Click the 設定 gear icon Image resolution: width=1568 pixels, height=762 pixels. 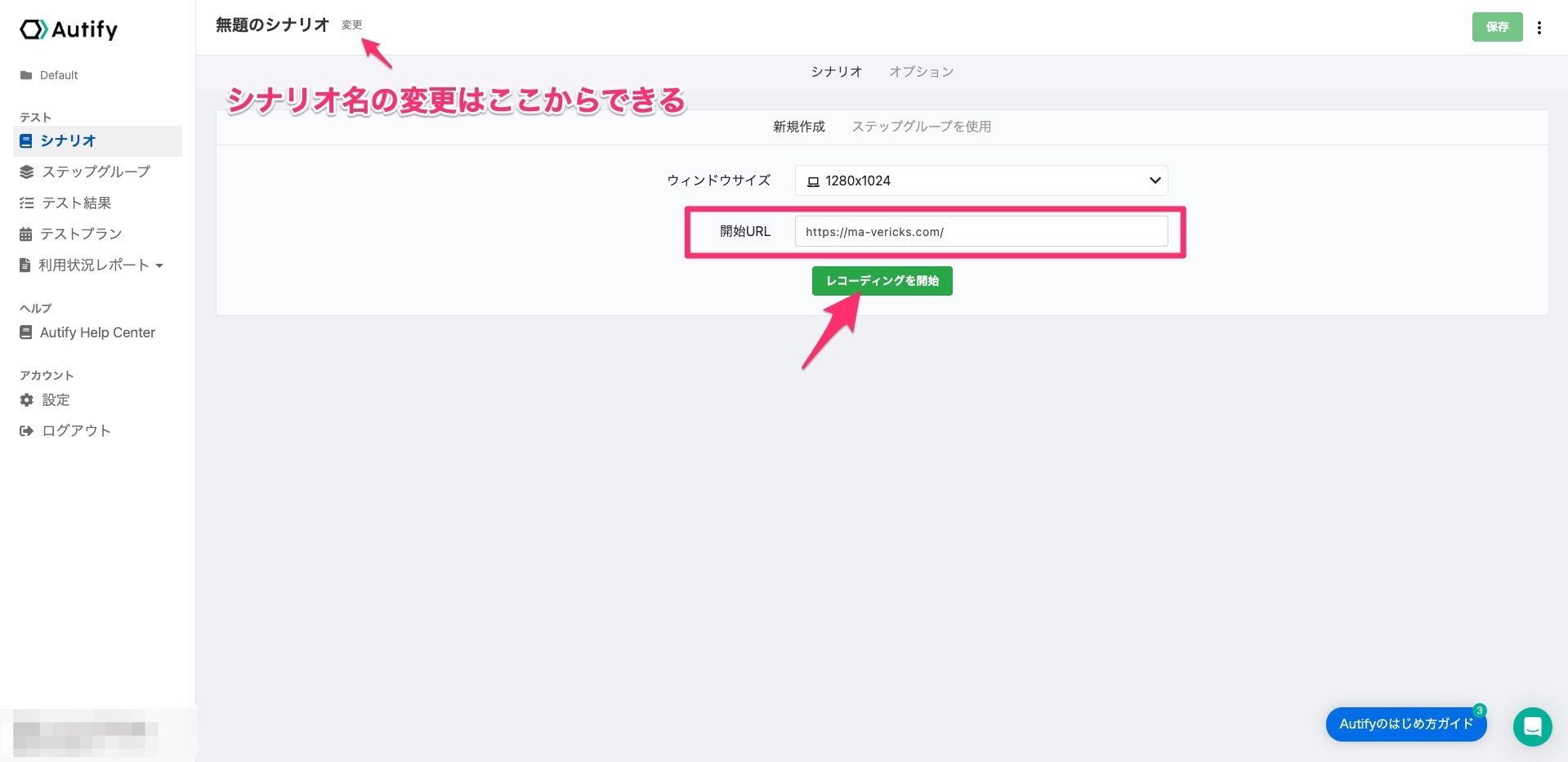click(25, 399)
